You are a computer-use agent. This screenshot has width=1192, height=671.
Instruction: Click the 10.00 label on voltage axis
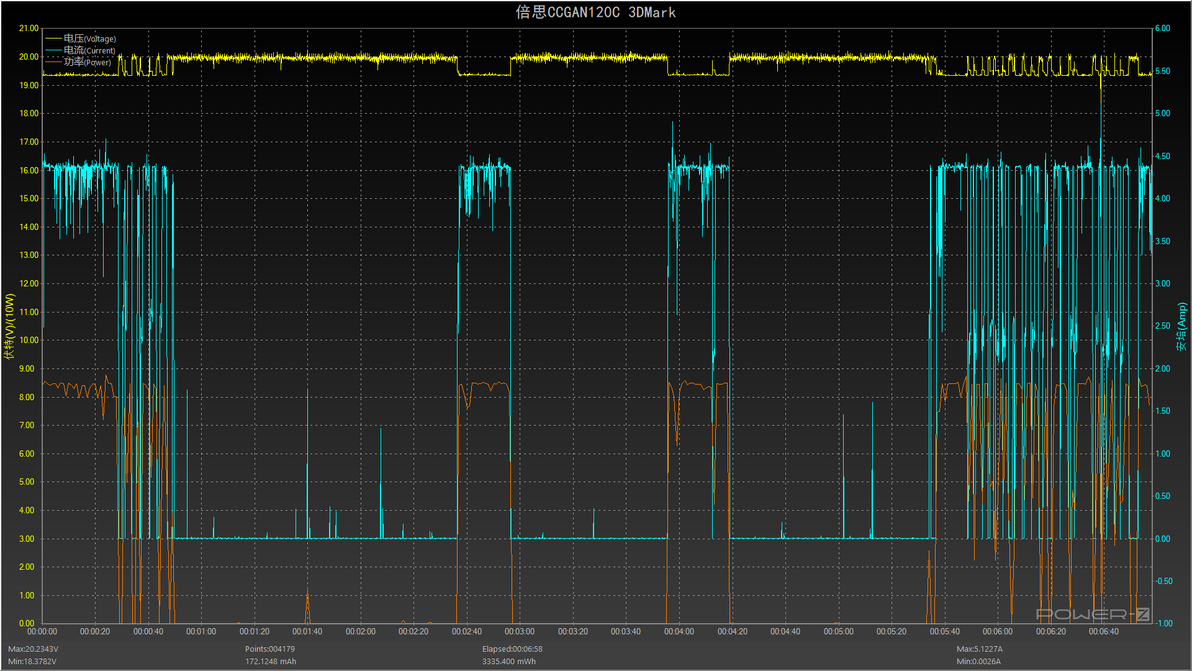[x=29, y=340]
